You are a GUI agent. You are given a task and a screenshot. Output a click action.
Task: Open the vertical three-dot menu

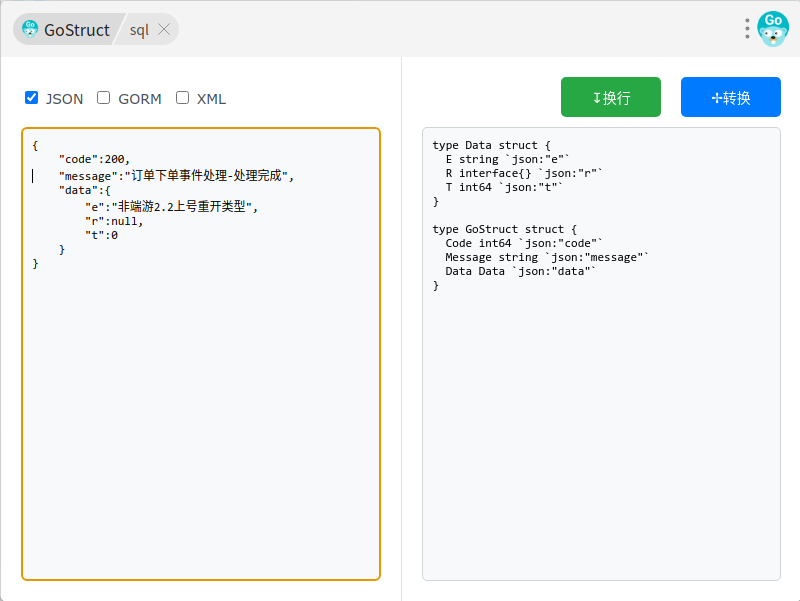pyautogui.click(x=746, y=29)
